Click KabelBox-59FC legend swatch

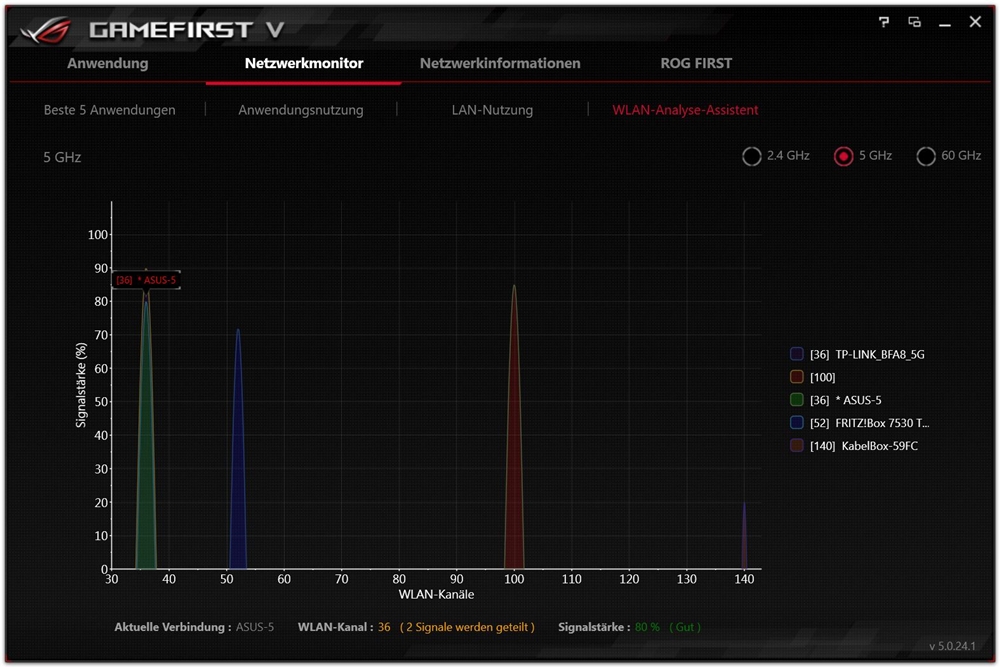pos(797,445)
